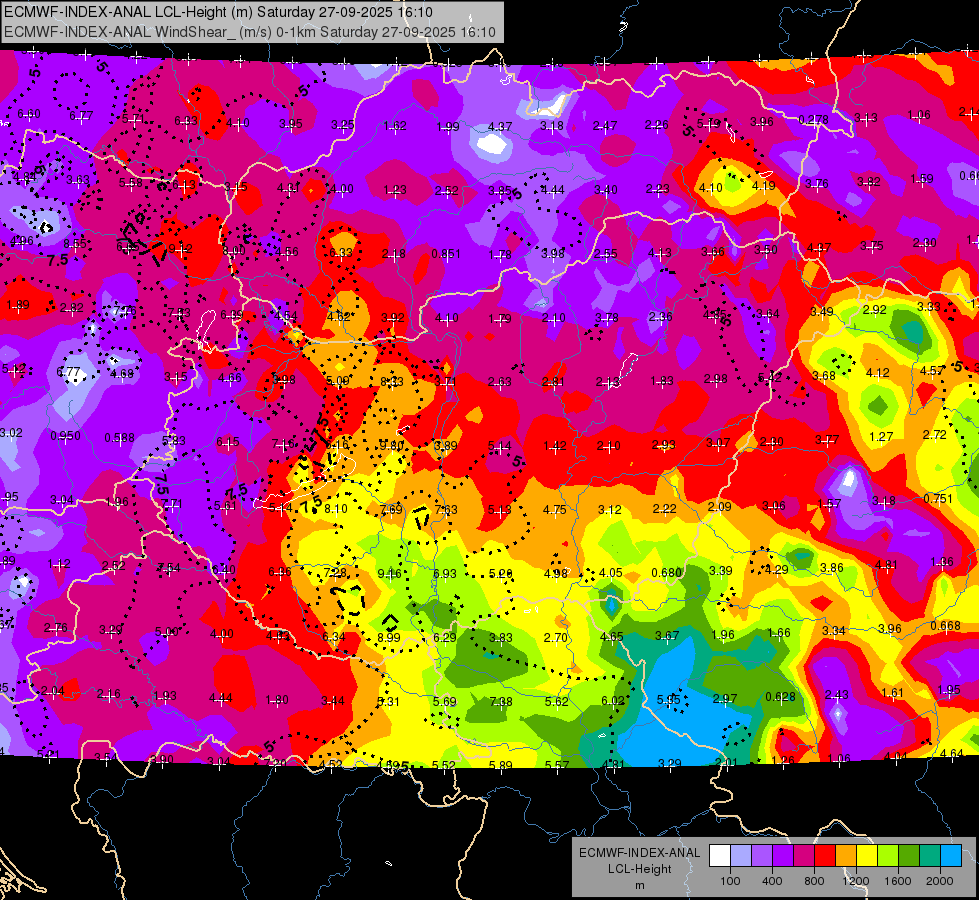
Task: Click the wind shear value 0.851
Action: [446, 254]
